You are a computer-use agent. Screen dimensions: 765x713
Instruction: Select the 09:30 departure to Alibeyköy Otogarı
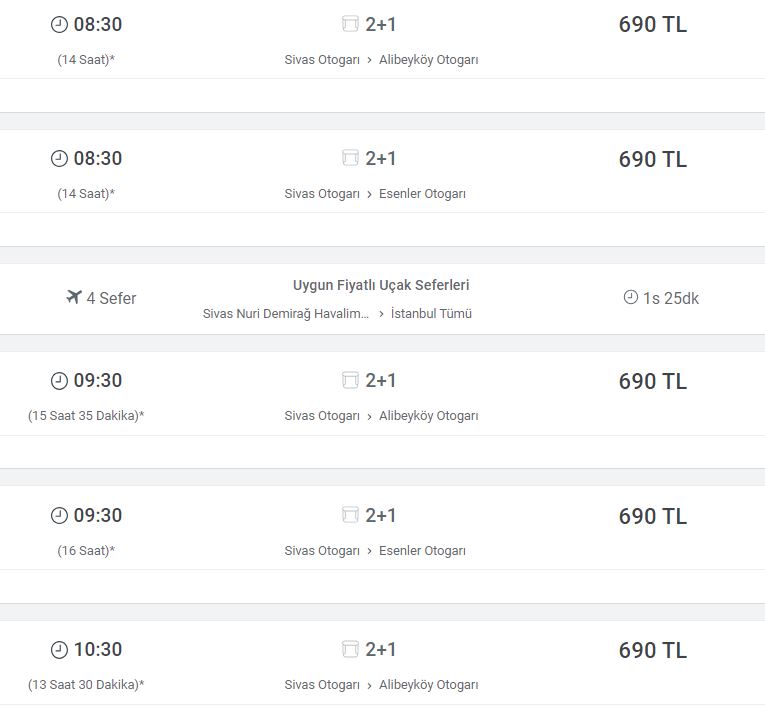[x=98, y=381]
